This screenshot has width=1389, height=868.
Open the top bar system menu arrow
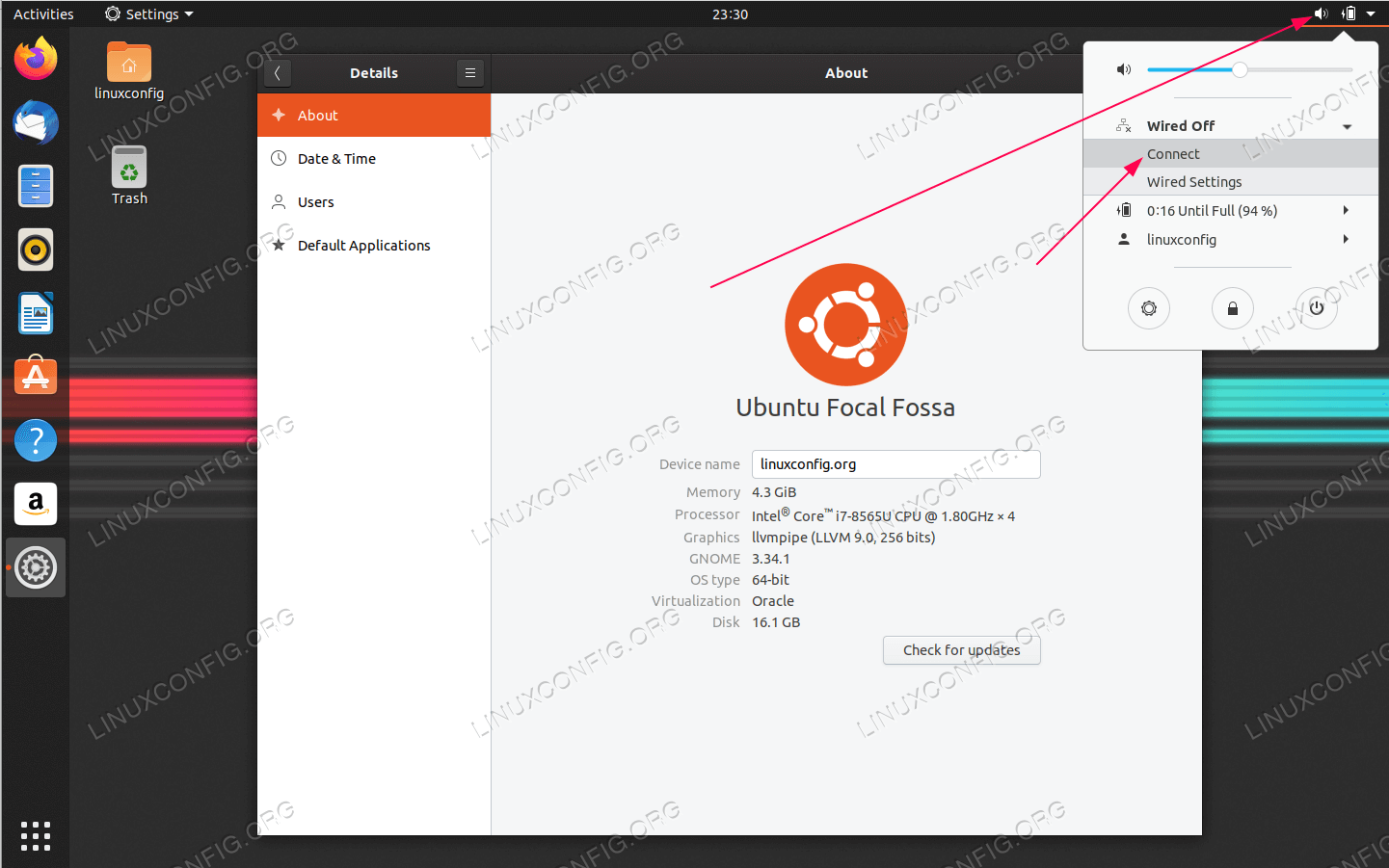(x=1371, y=13)
